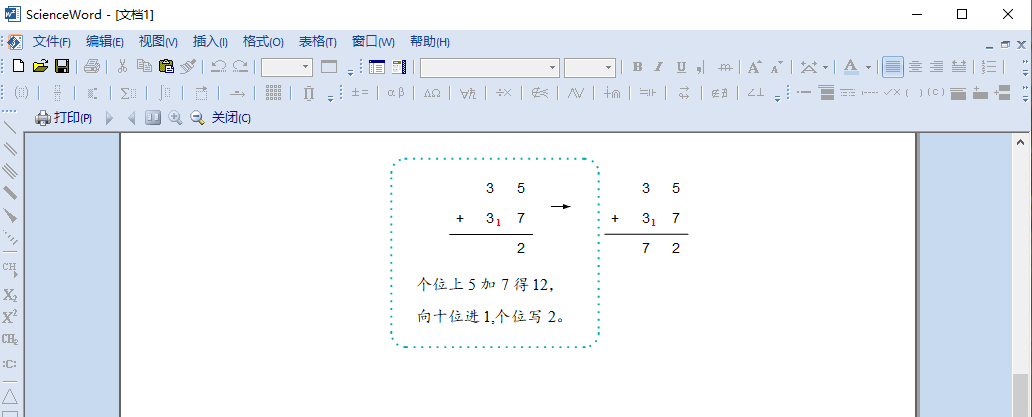Click the increase font size icon
The image size is (1032, 417).
tap(754, 66)
